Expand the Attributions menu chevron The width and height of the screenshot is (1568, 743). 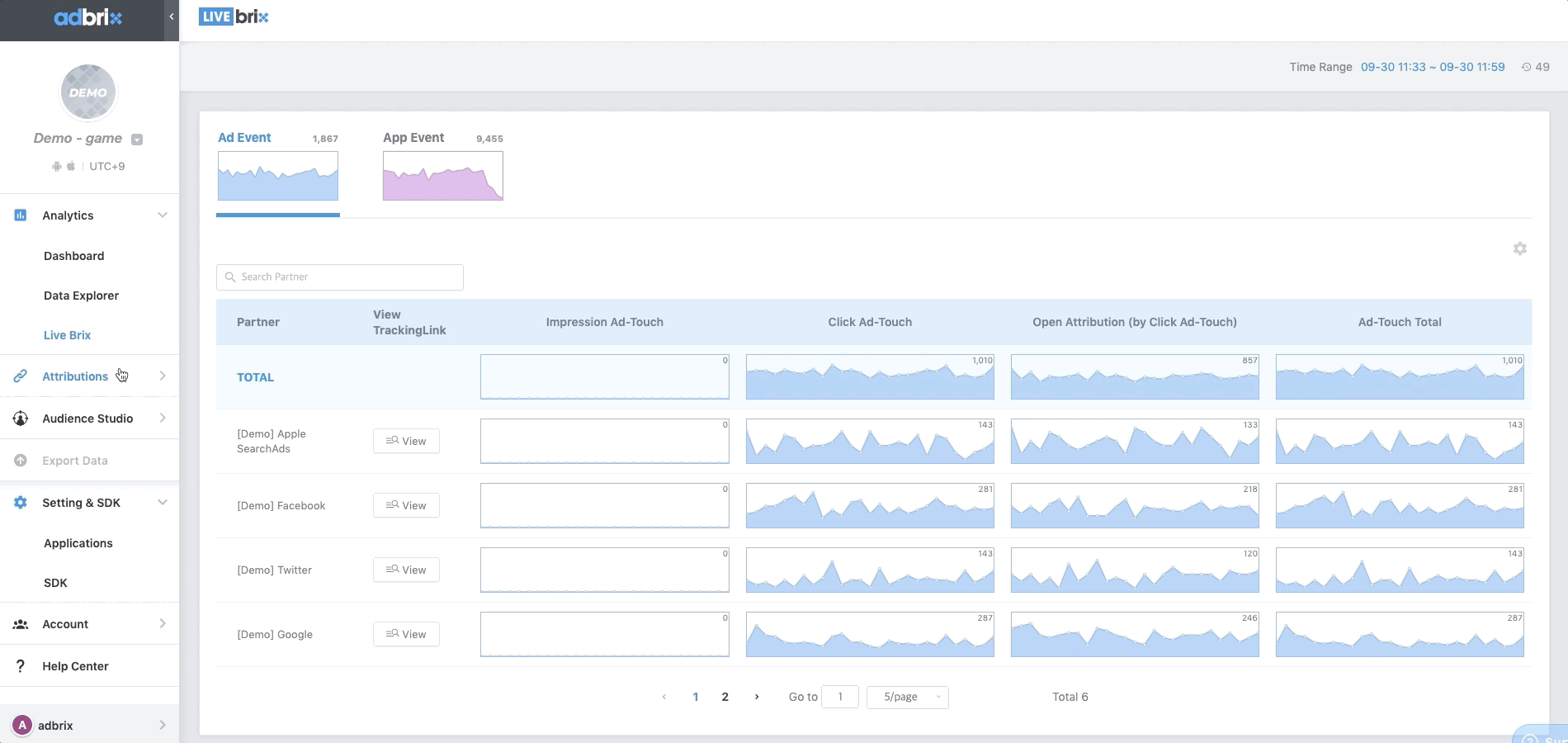pyautogui.click(x=163, y=376)
